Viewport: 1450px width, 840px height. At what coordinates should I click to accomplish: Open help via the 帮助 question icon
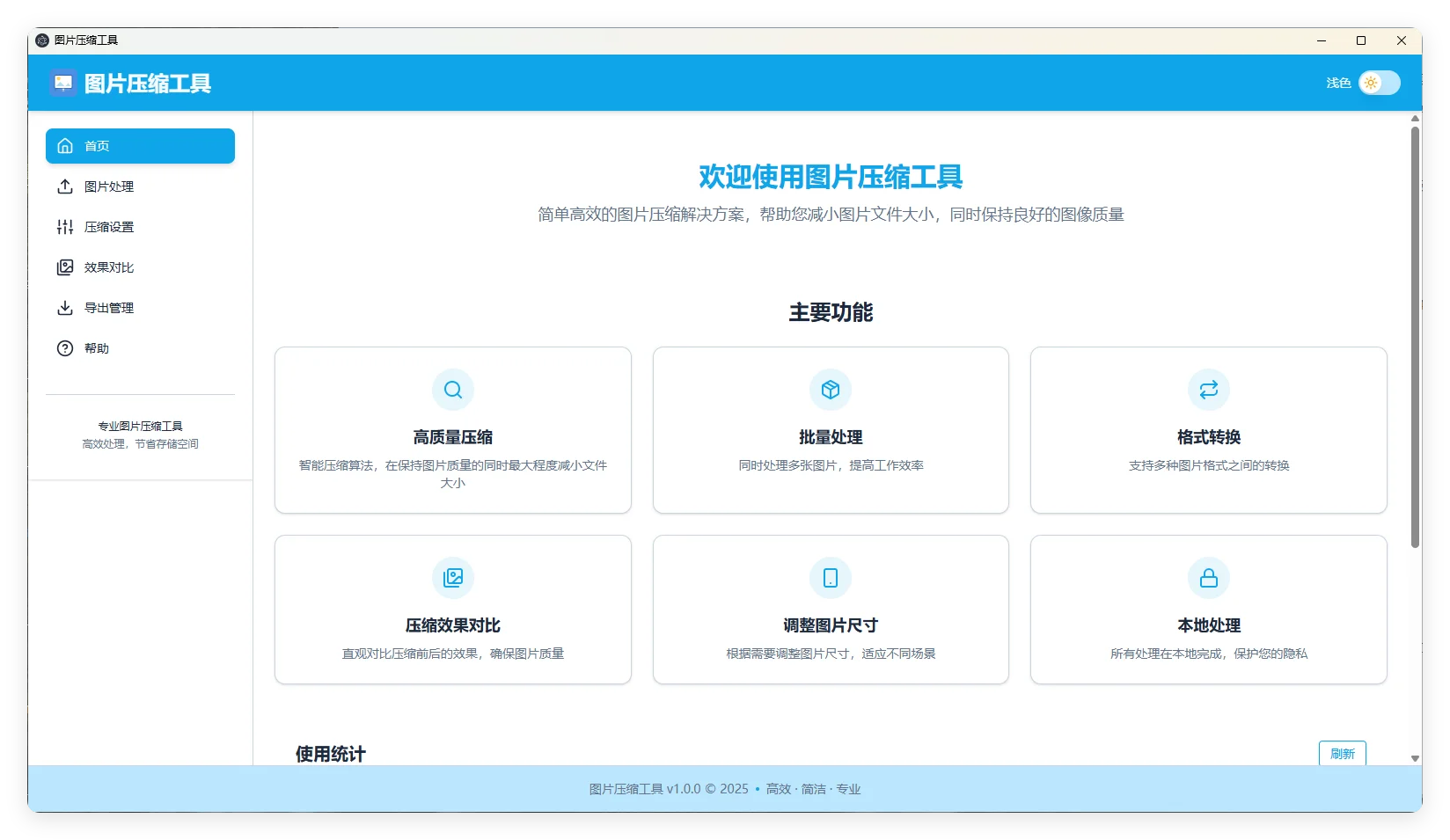point(64,348)
